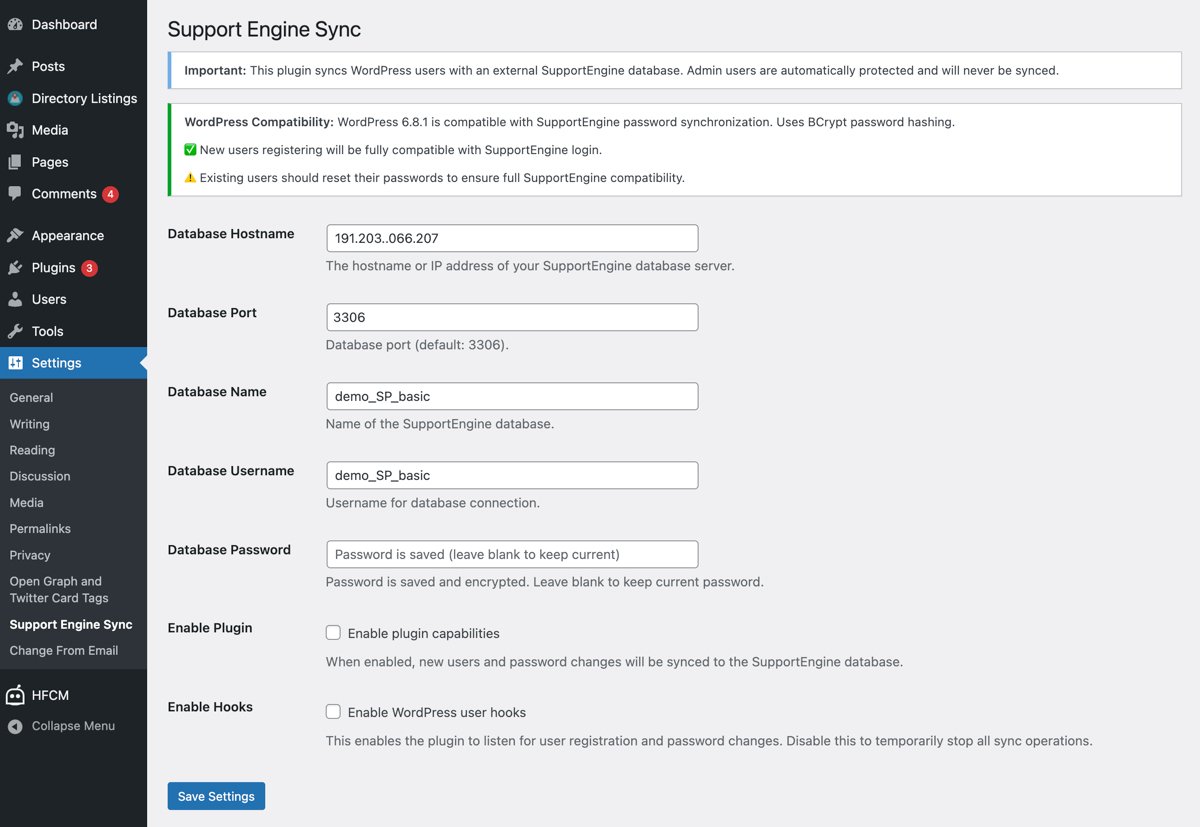Click the Save Settings button
This screenshot has height=827, width=1200.
[x=216, y=796]
